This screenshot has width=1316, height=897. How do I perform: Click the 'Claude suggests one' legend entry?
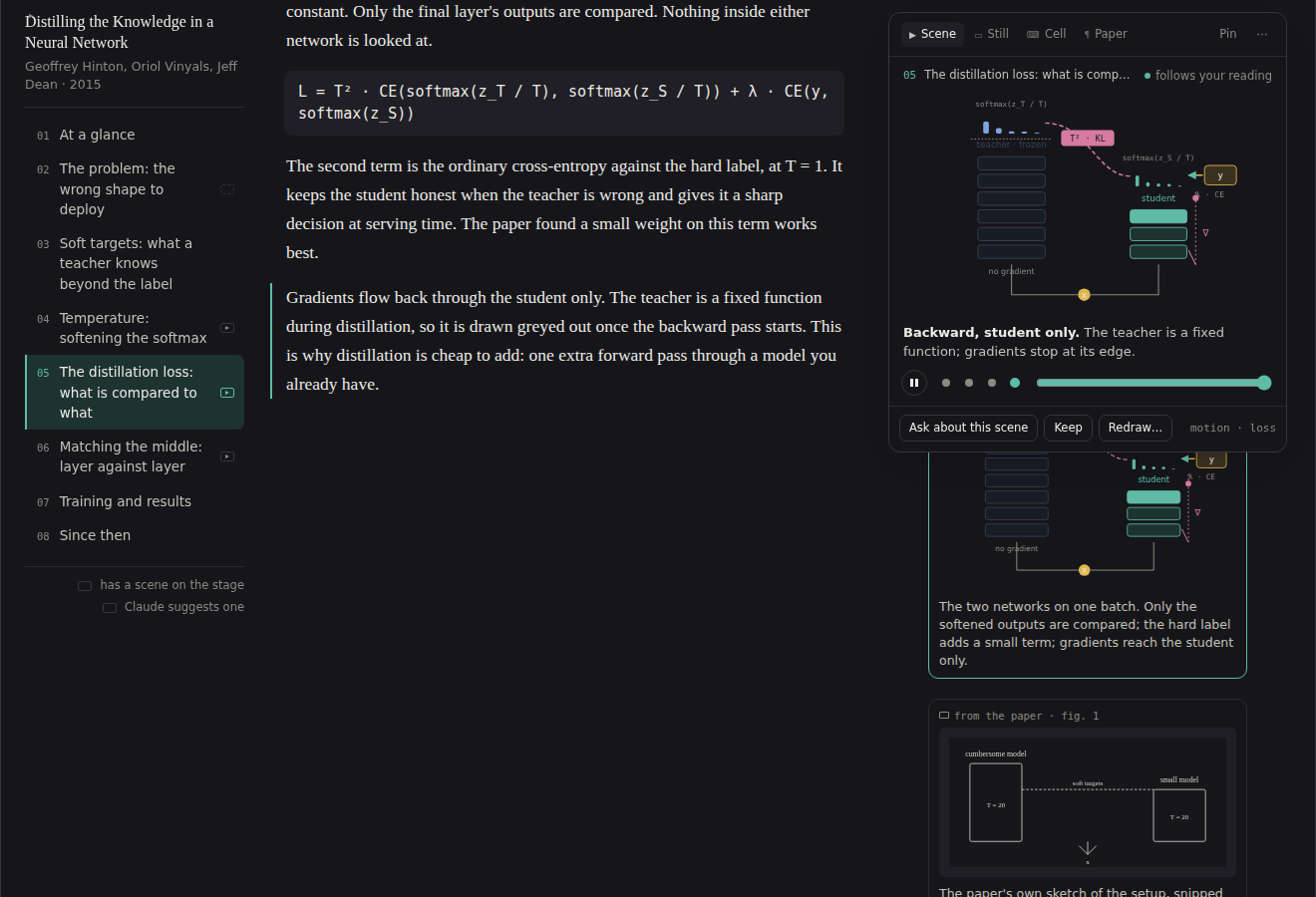point(173,607)
